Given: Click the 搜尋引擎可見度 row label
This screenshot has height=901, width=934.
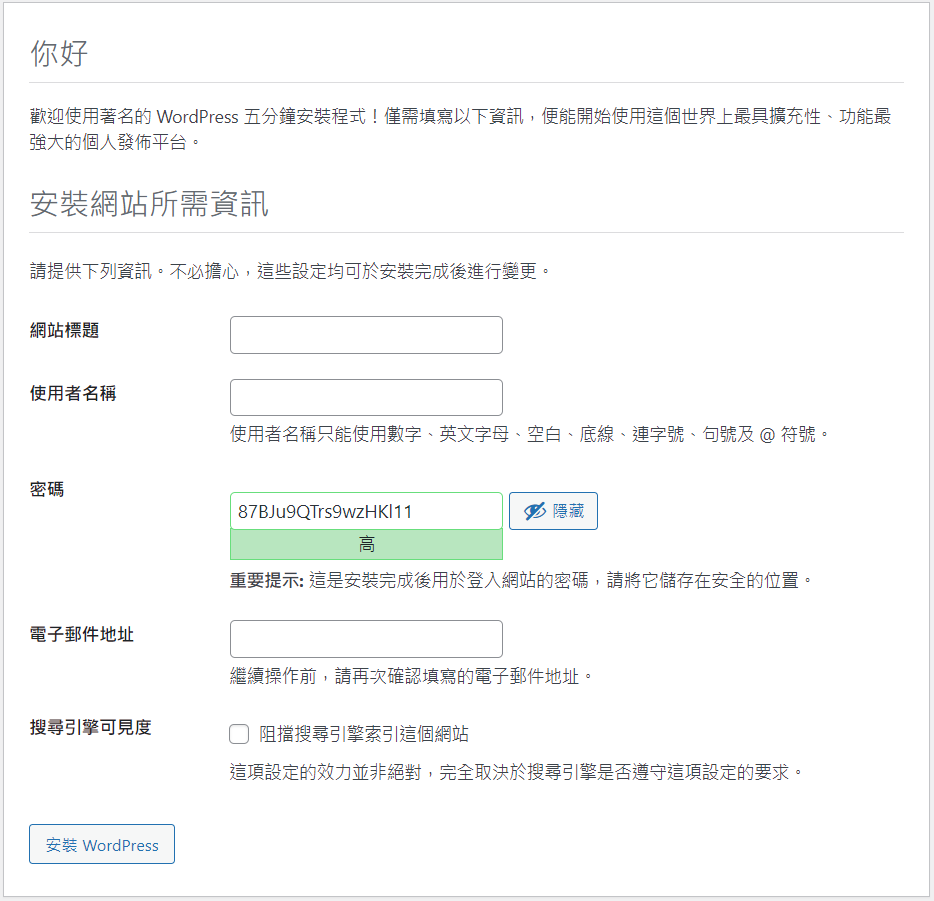Looking at the screenshot, I should (x=91, y=727).
